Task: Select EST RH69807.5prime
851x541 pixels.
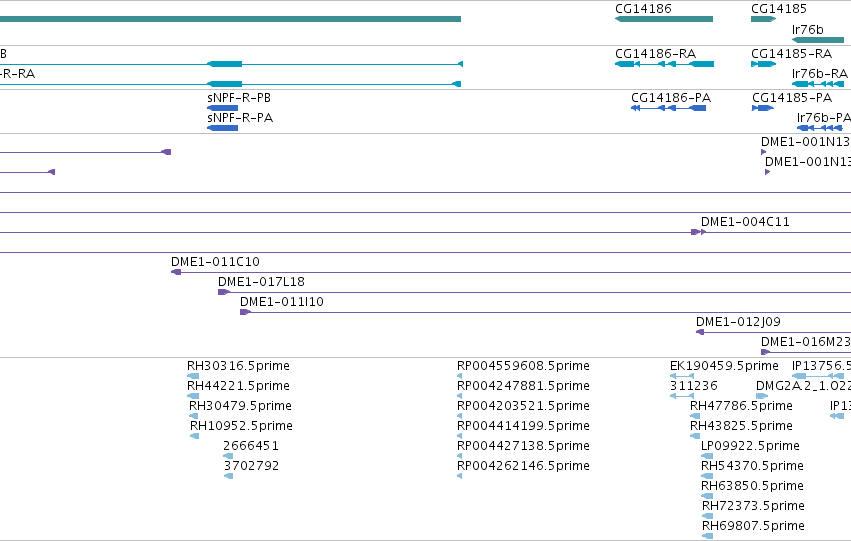Action: pyautogui.click(x=753, y=526)
